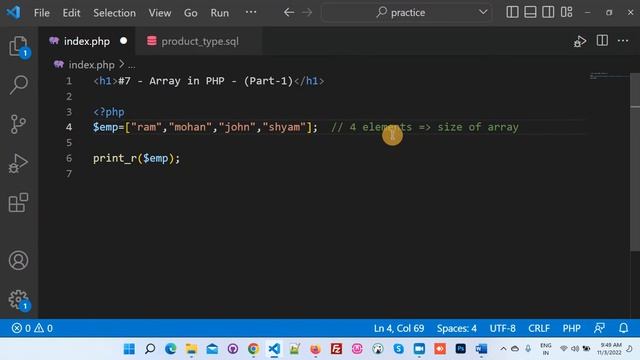Click the practice command center search box
Screen dimensions: 640x360
[407, 13]
